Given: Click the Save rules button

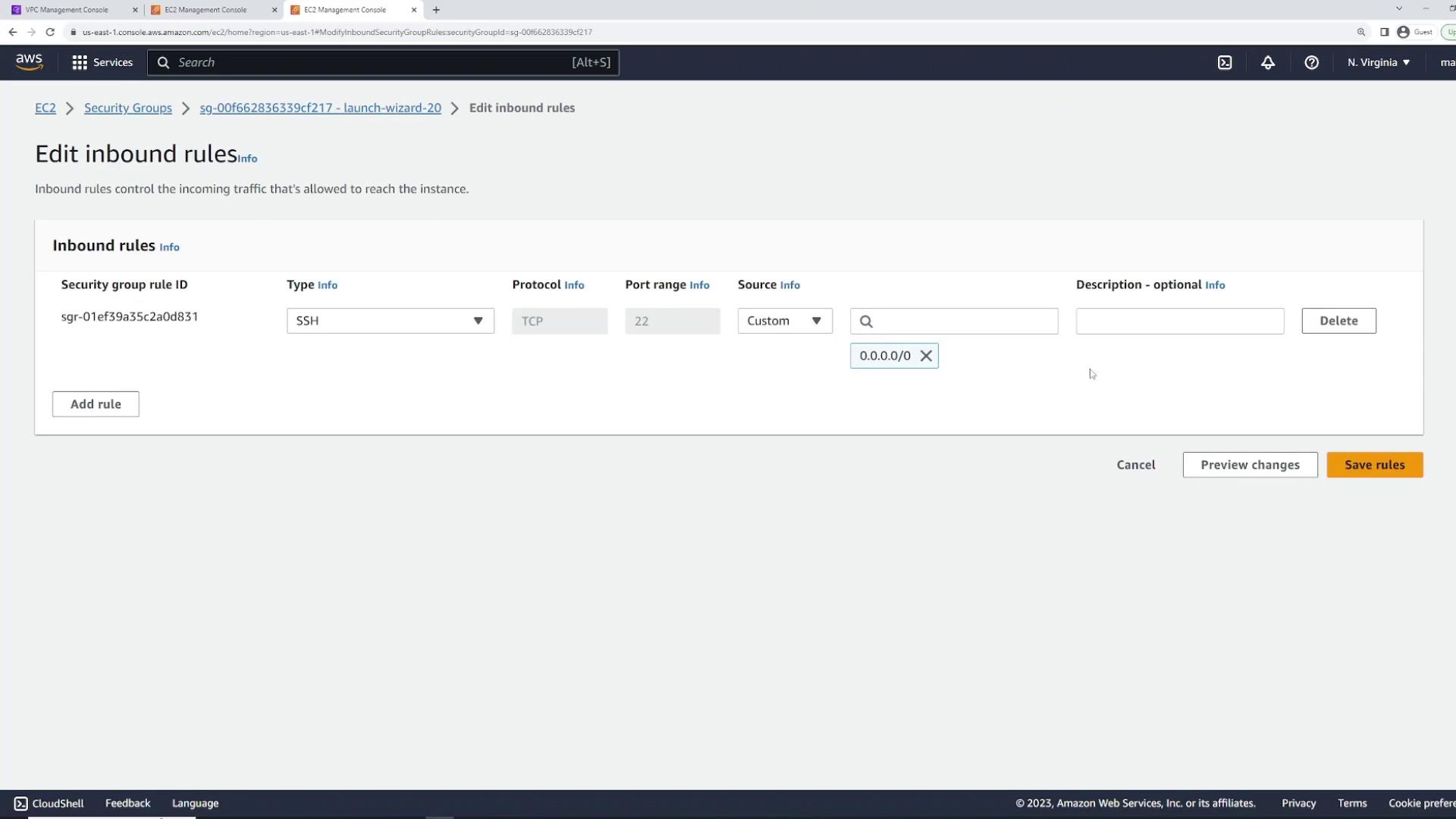Looking at the screenshot, I should click(1374, 465).
